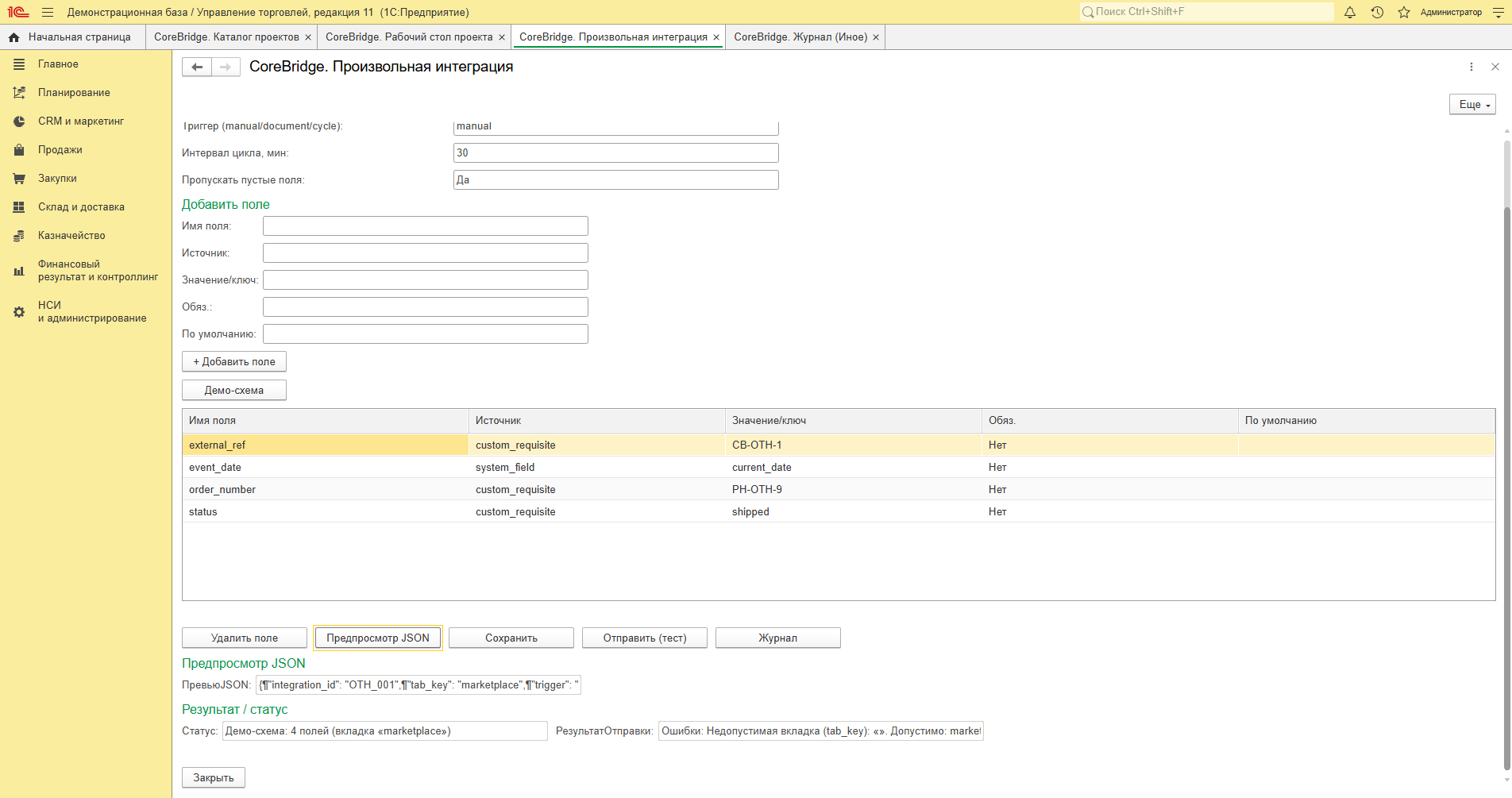Click the Предпросмотр JSON button
1512x798 pixels.
[378, 638]
